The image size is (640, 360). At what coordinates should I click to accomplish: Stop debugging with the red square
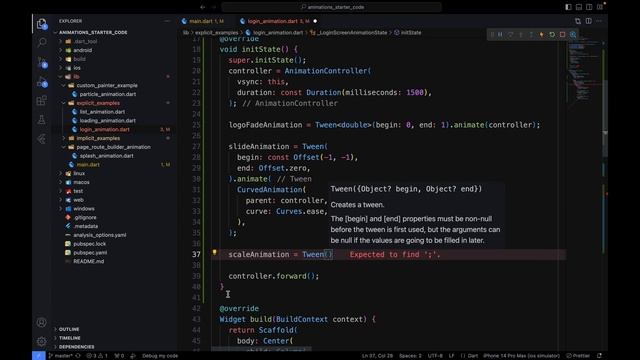coord(562,35)
